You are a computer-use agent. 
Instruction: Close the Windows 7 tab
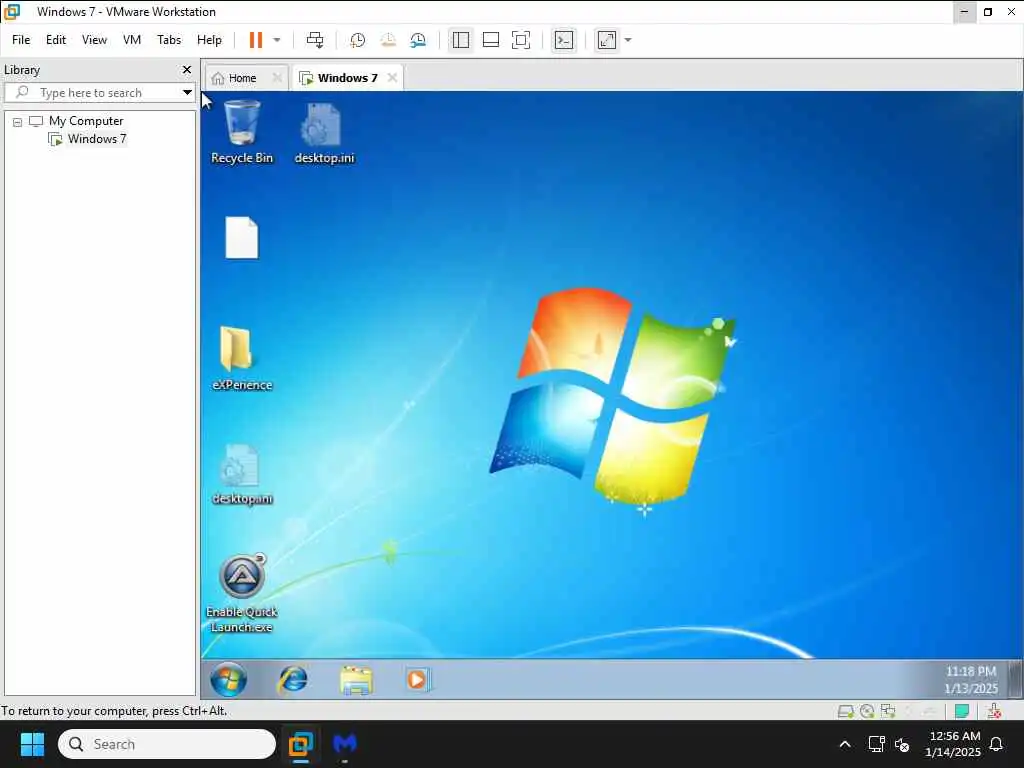(392, 78)
